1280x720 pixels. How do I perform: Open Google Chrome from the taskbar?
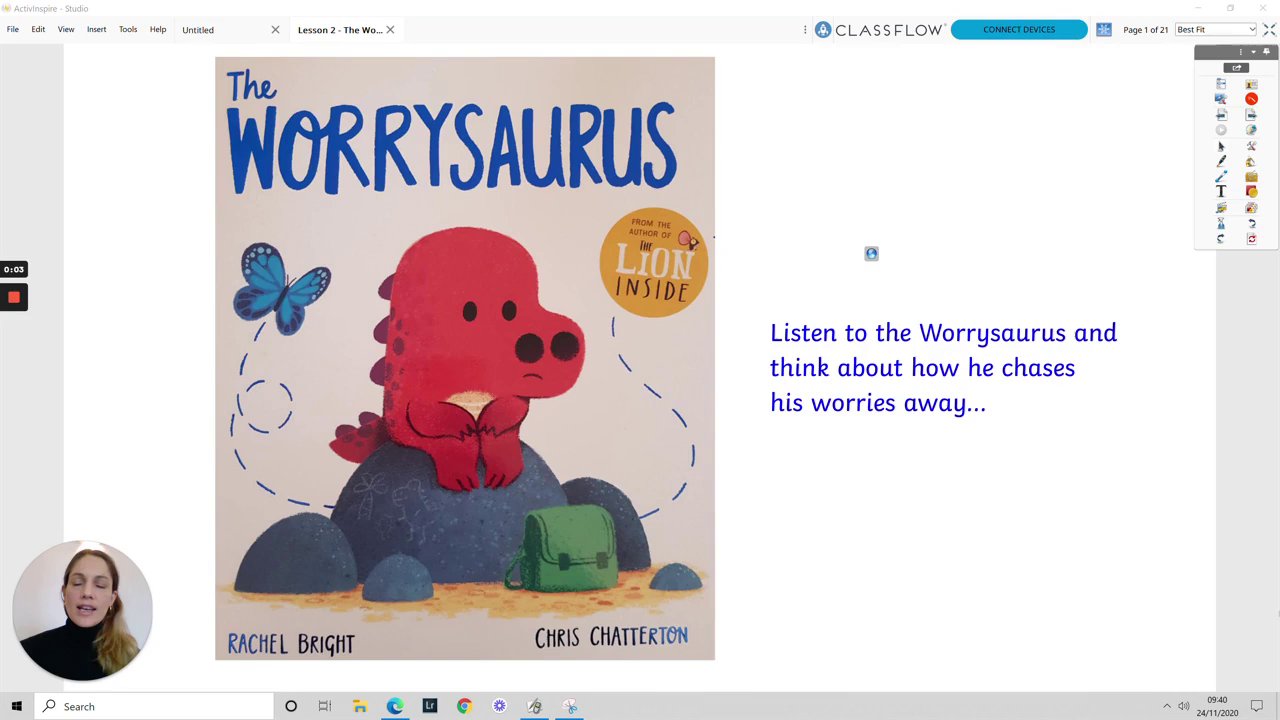click(x=464, y=706)
